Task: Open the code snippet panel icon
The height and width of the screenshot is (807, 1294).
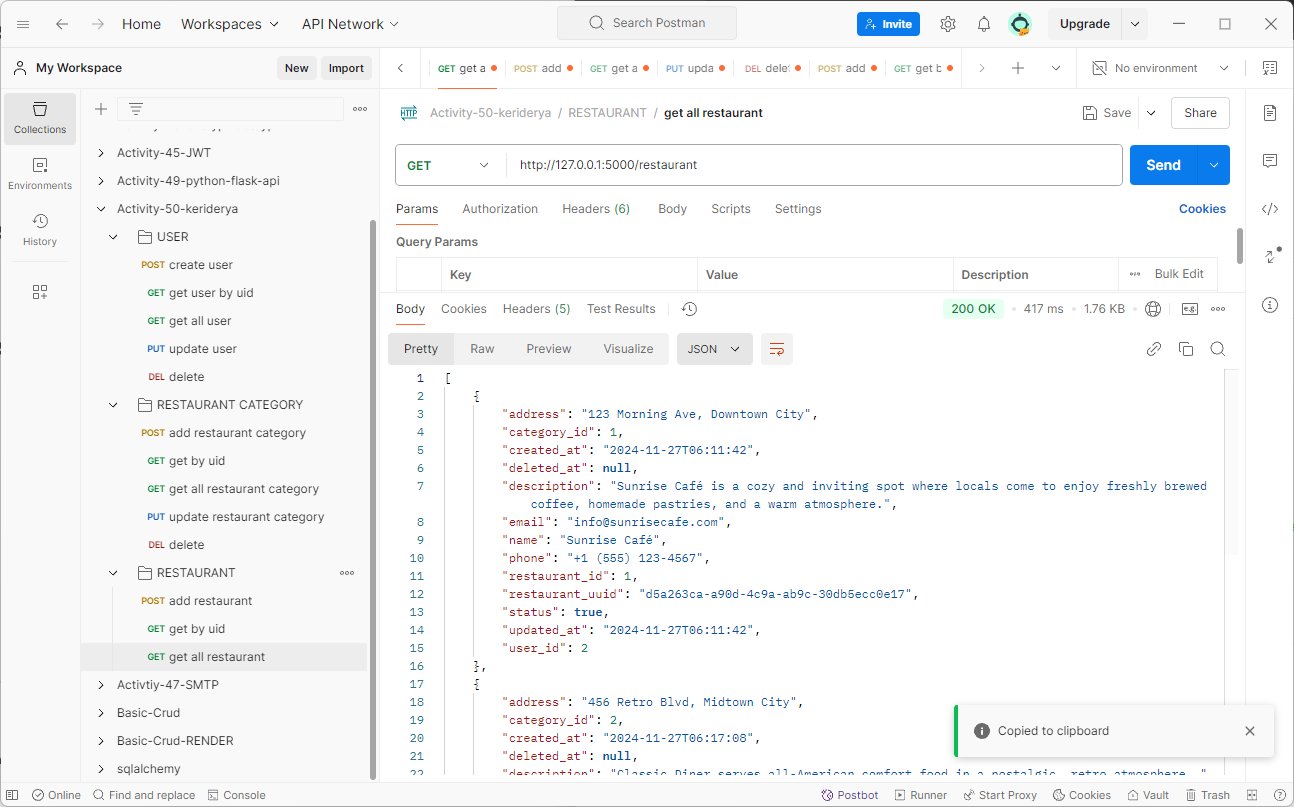Action: pyautogui.click(x=1270, y=209)
